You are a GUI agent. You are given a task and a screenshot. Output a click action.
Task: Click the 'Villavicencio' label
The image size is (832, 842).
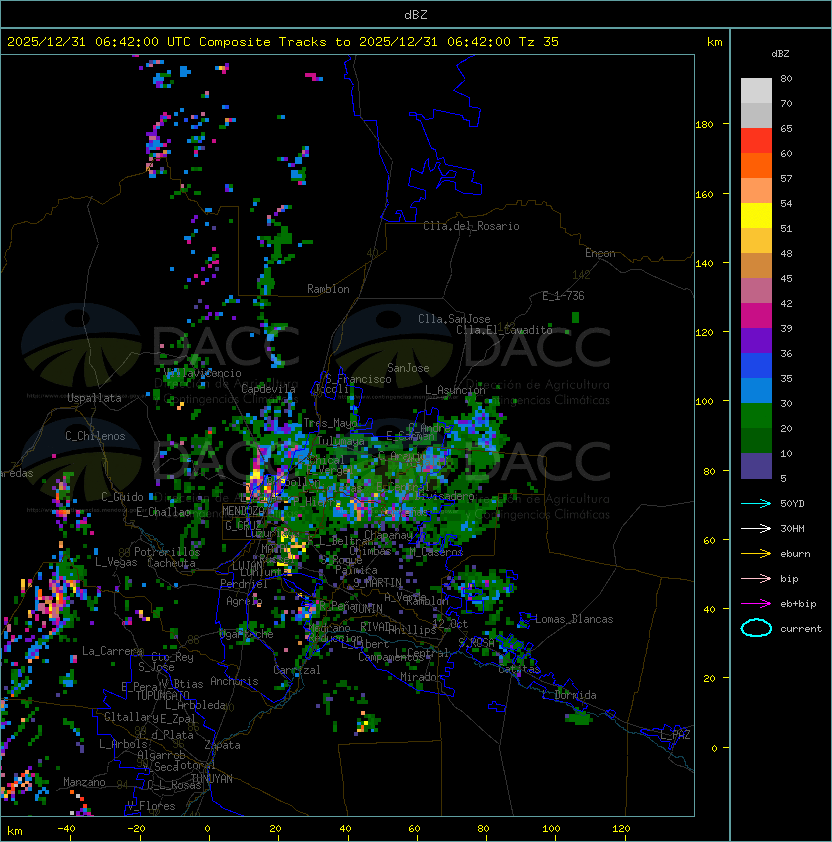click(x=202, y=373)
